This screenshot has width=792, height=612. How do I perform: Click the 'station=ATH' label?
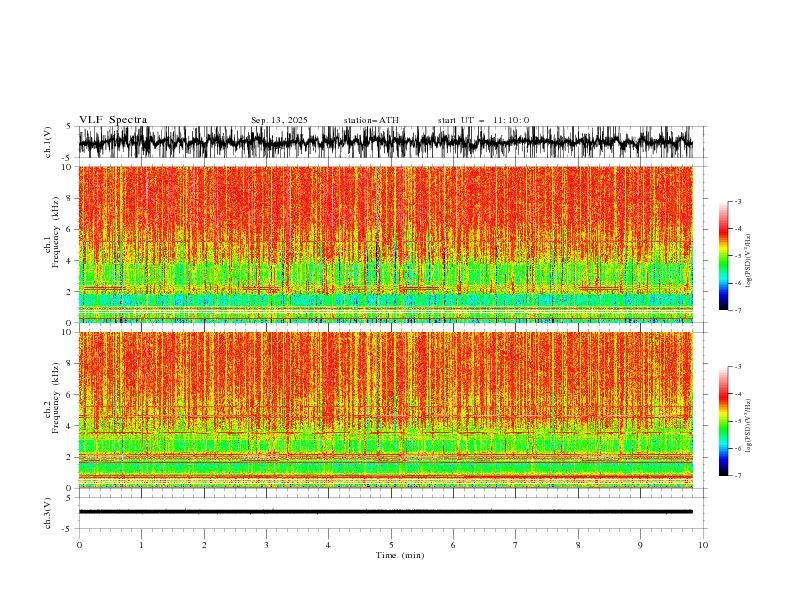click(x=371, y=120)
